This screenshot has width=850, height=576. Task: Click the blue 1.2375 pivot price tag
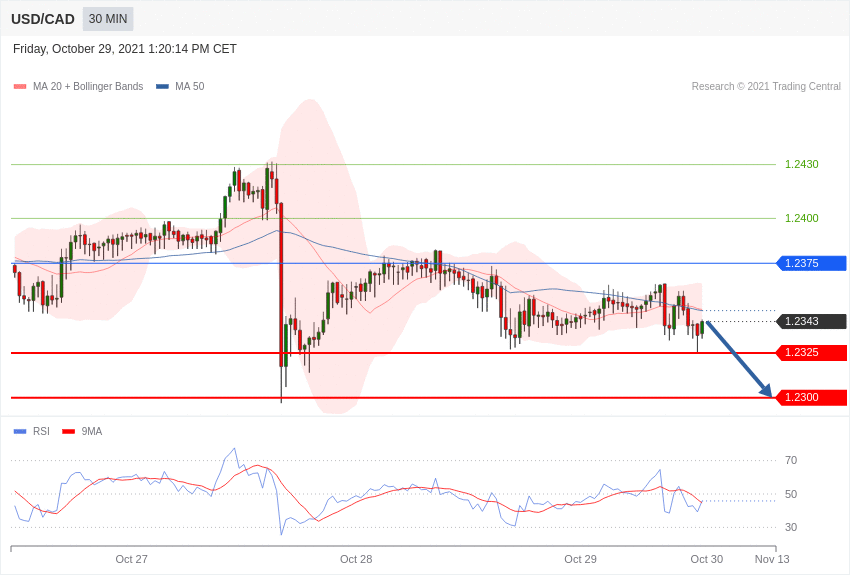click(811, 263)
